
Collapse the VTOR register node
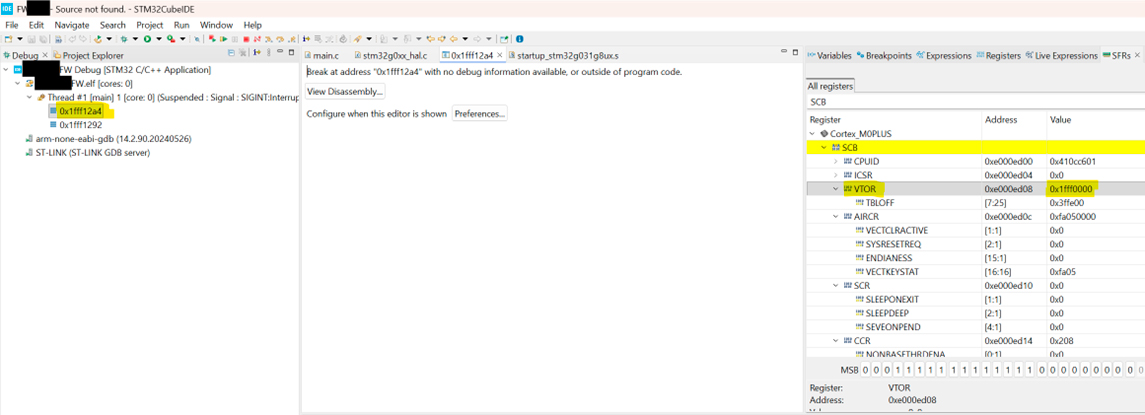click(x=837, y=188)
